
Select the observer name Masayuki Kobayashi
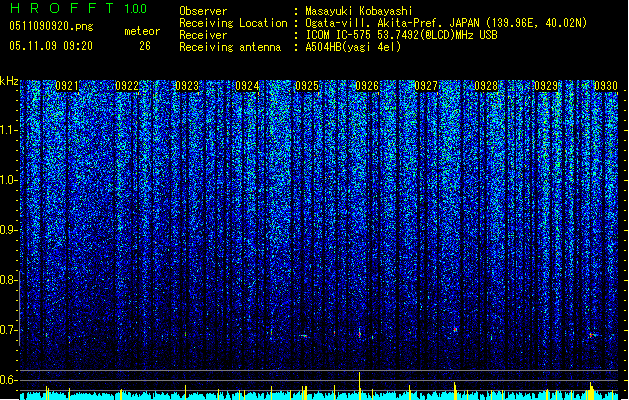click(359, 11)
